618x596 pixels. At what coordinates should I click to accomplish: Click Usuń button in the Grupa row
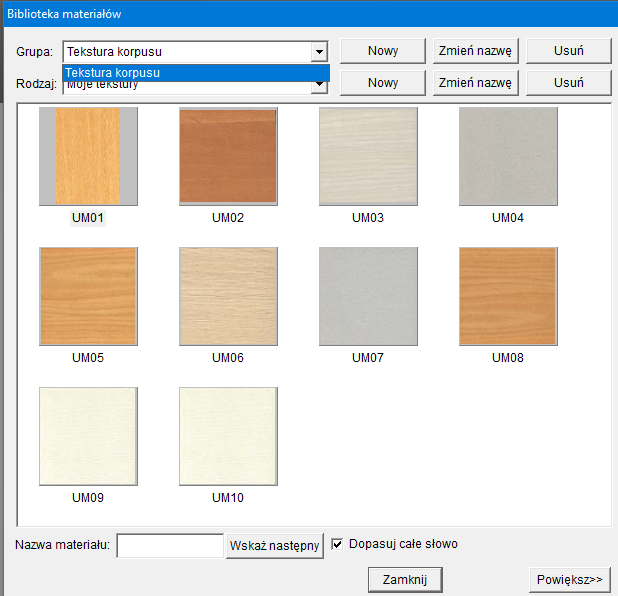pyautogui.click(x=569, y=51)
